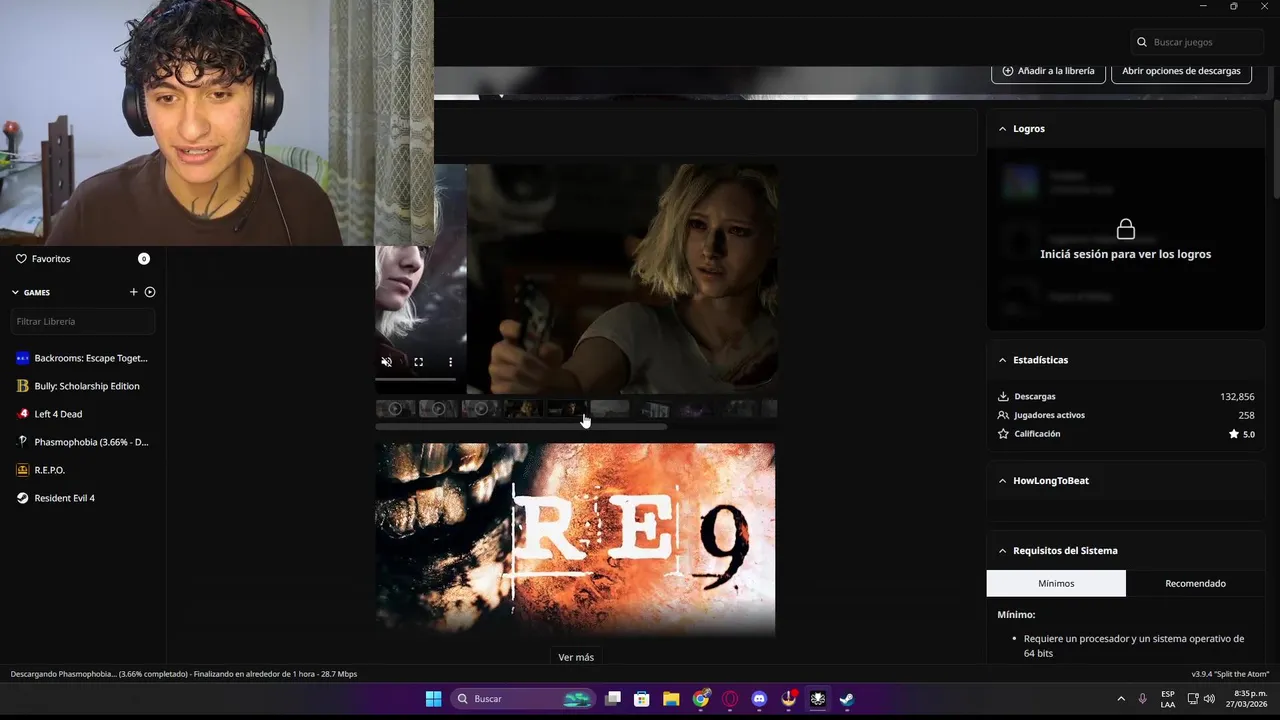Open Chrome from the taskbar
Viewport: 1280px width, 720px height.
click(x=701, y=699)
